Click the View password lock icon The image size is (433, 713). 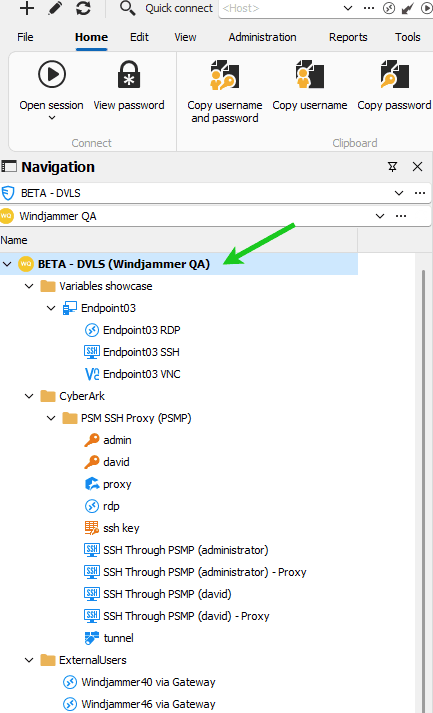coord(129,75)
